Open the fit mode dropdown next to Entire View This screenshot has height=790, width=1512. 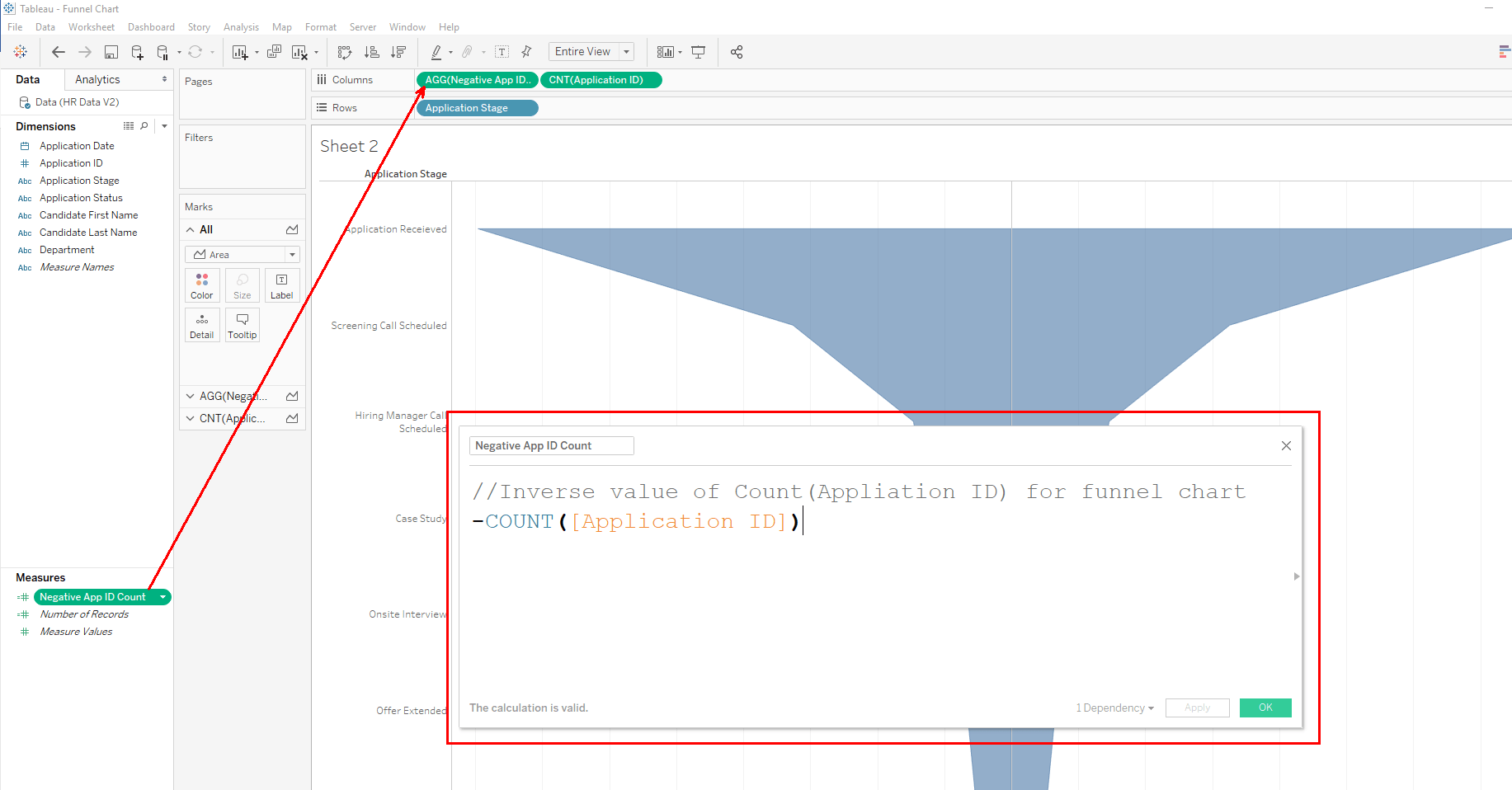coord(627,51)
